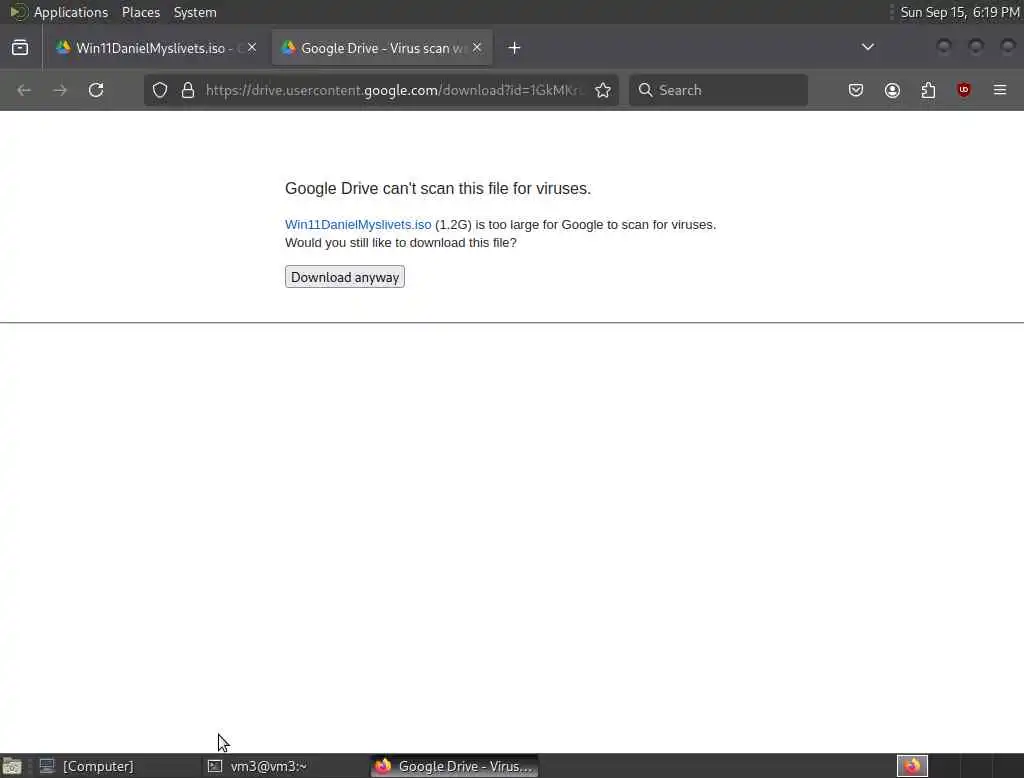Image resolution: width=1024 pixels, height=778 pixels.
Task: Click the Download anyway button
Action: (344, 277)
